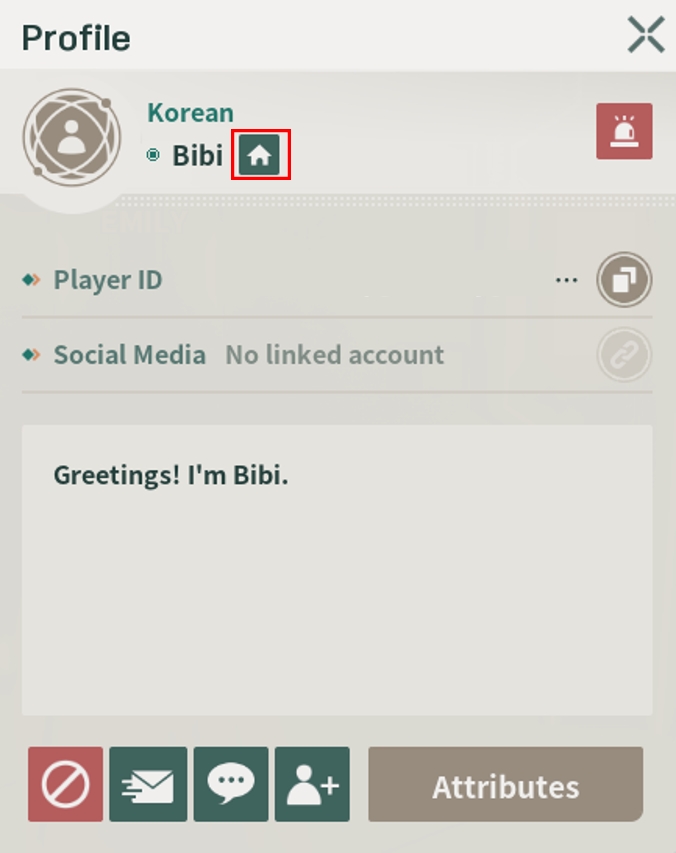Click the No linked account text
Image resolution: width=676 pixels, height=853 pixels.
tap(334, 355)
